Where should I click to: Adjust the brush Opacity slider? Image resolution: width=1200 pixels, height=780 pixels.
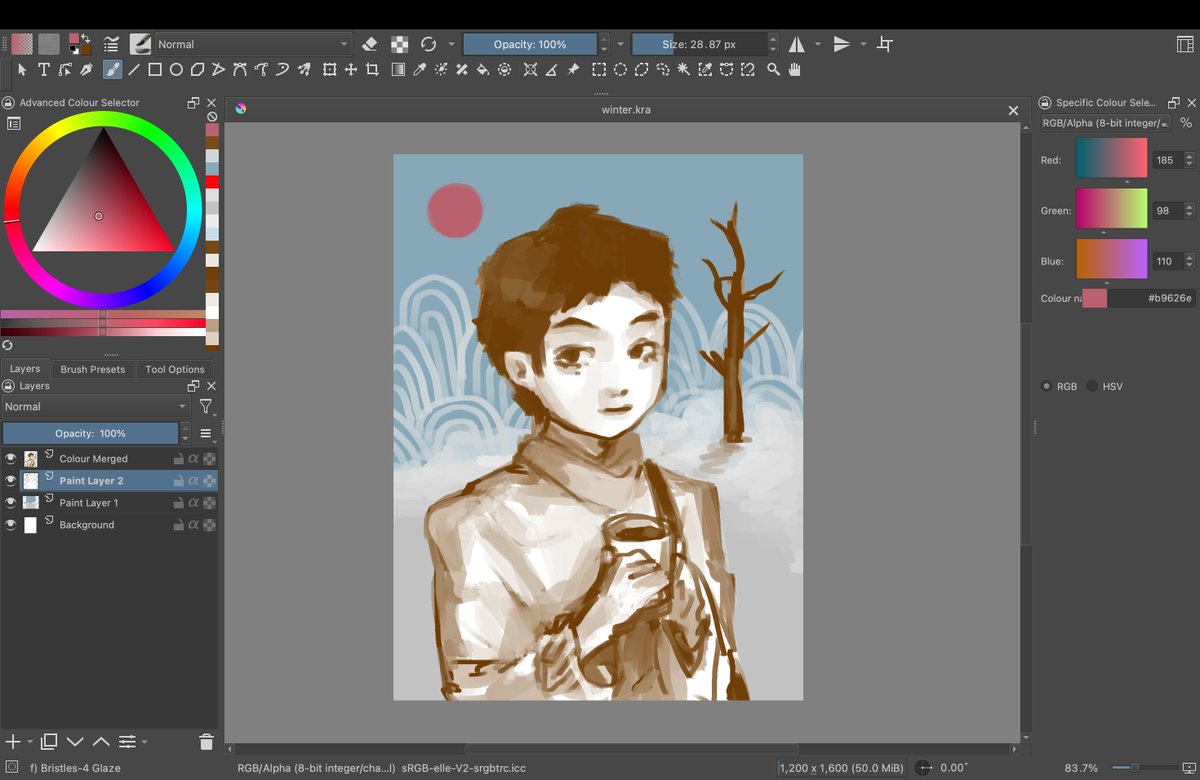pos(530,44)
